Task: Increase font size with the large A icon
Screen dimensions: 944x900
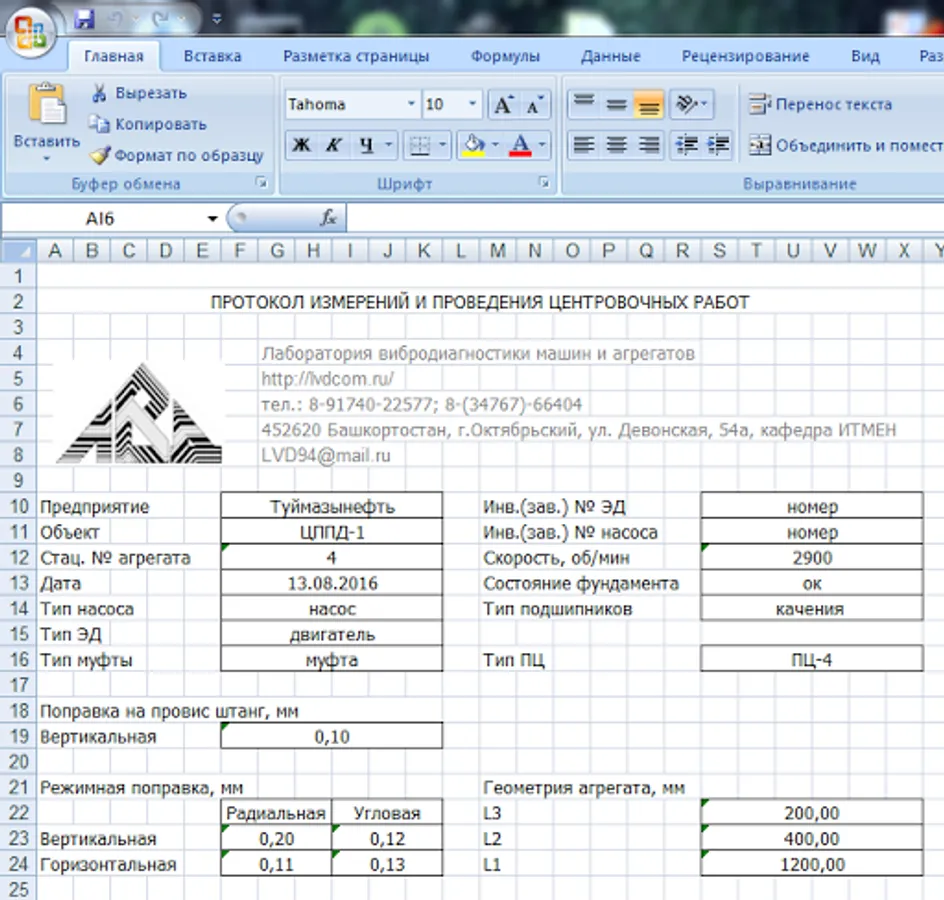Action: 502,105
